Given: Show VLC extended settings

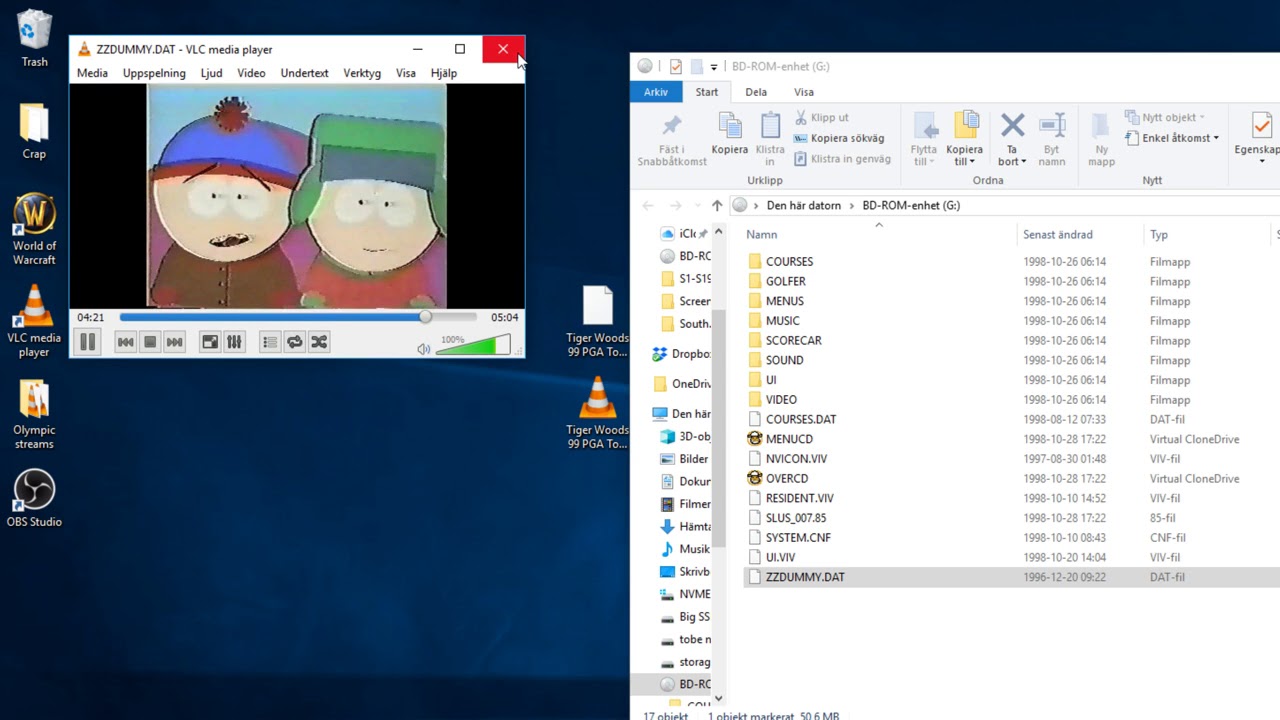Looking at the screenshot, I should [x=234, y=342].
